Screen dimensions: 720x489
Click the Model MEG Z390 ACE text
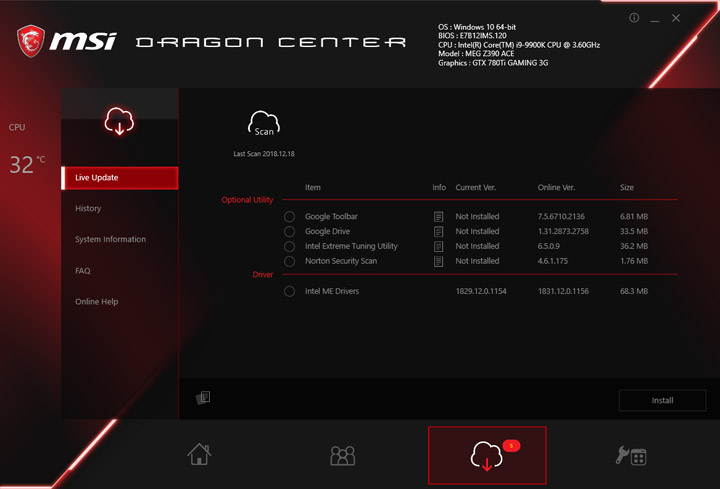point(476,54)
